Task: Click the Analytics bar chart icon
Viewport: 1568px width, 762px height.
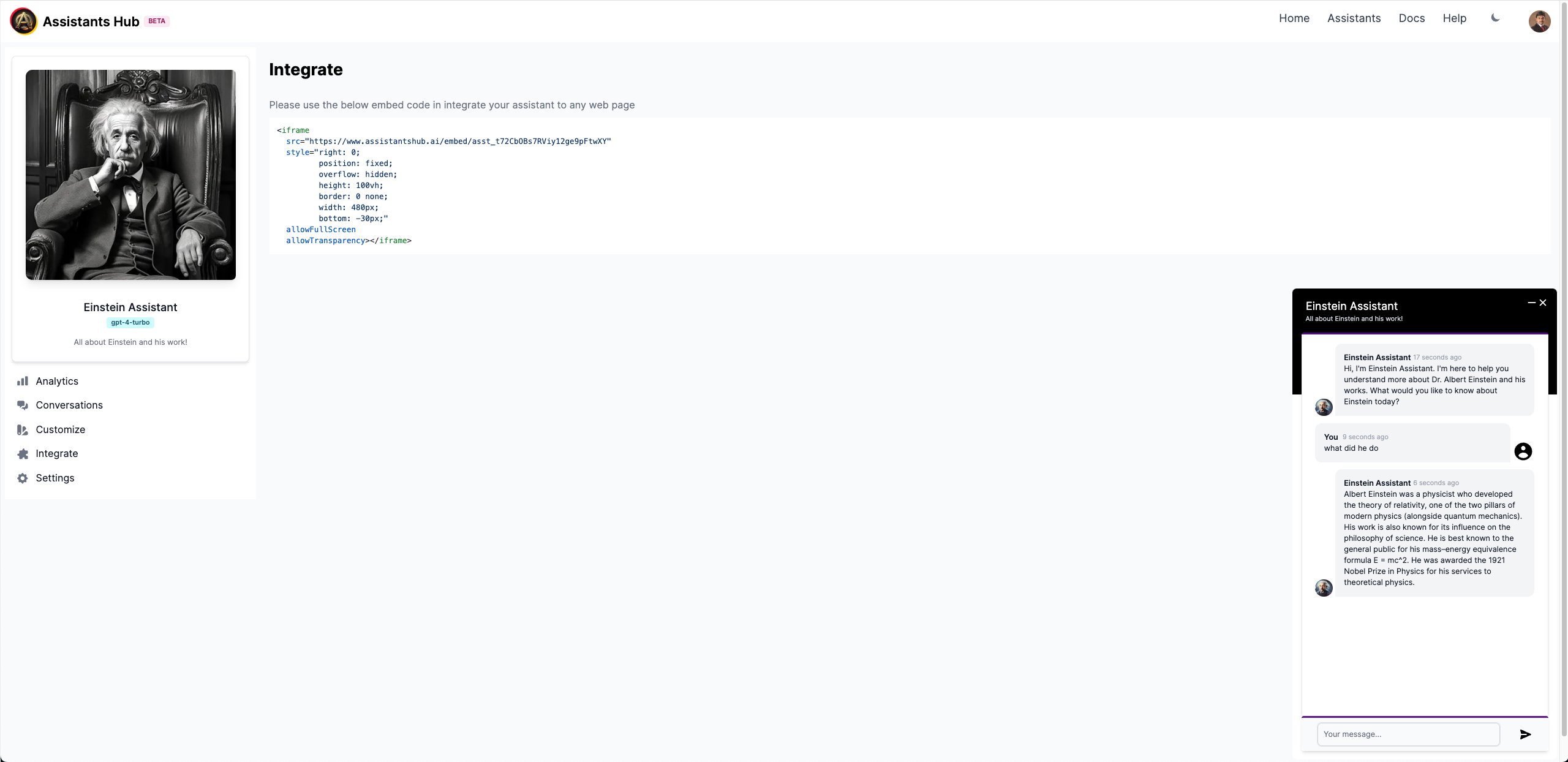Action: tap(23, 381)
